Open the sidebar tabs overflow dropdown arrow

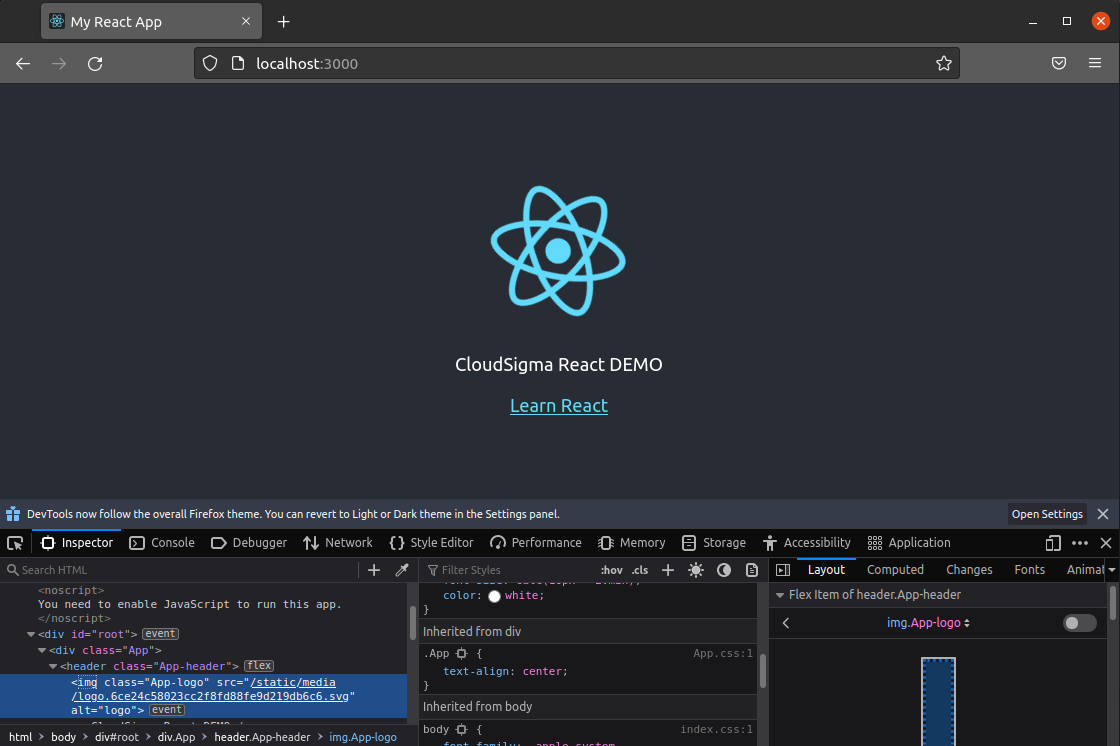coord(1112,570)
